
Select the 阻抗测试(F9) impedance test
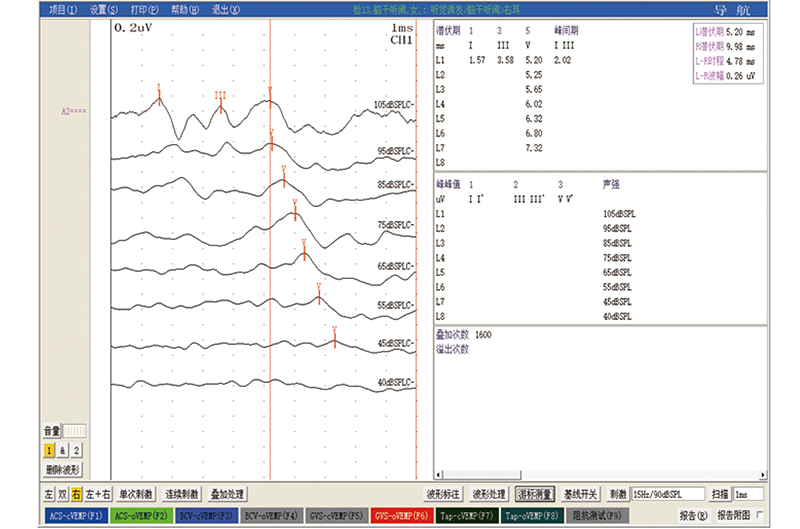pyautogui.click(x=597, y=516)
